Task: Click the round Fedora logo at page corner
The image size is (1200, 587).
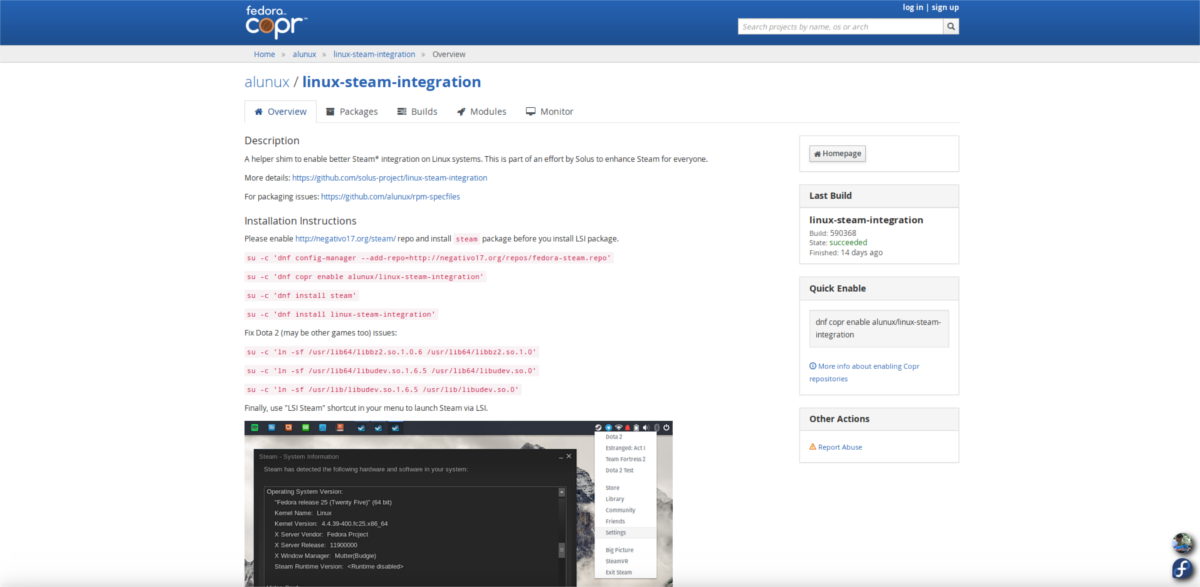Action: pos(1184,571)
